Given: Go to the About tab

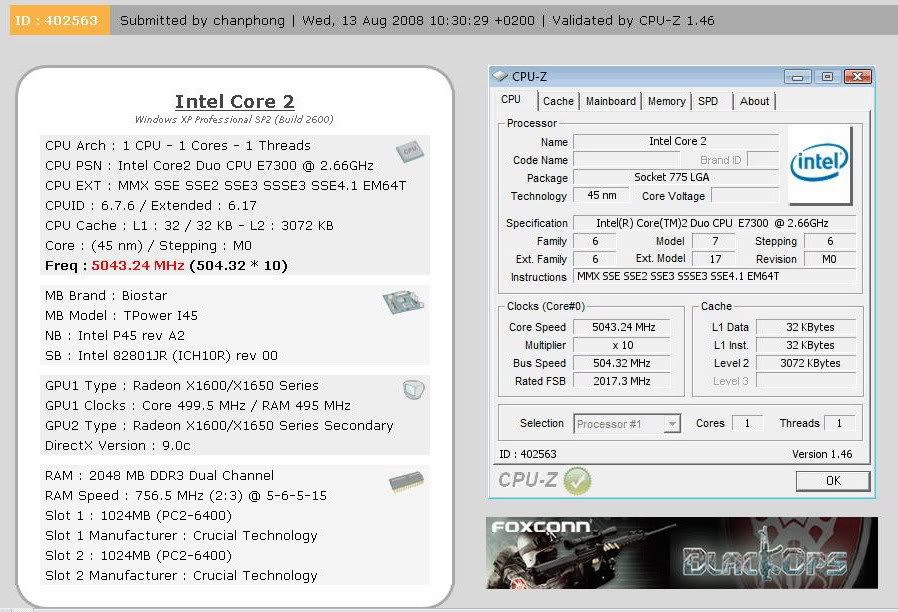Looking at the screenshot, I should 754,101.
